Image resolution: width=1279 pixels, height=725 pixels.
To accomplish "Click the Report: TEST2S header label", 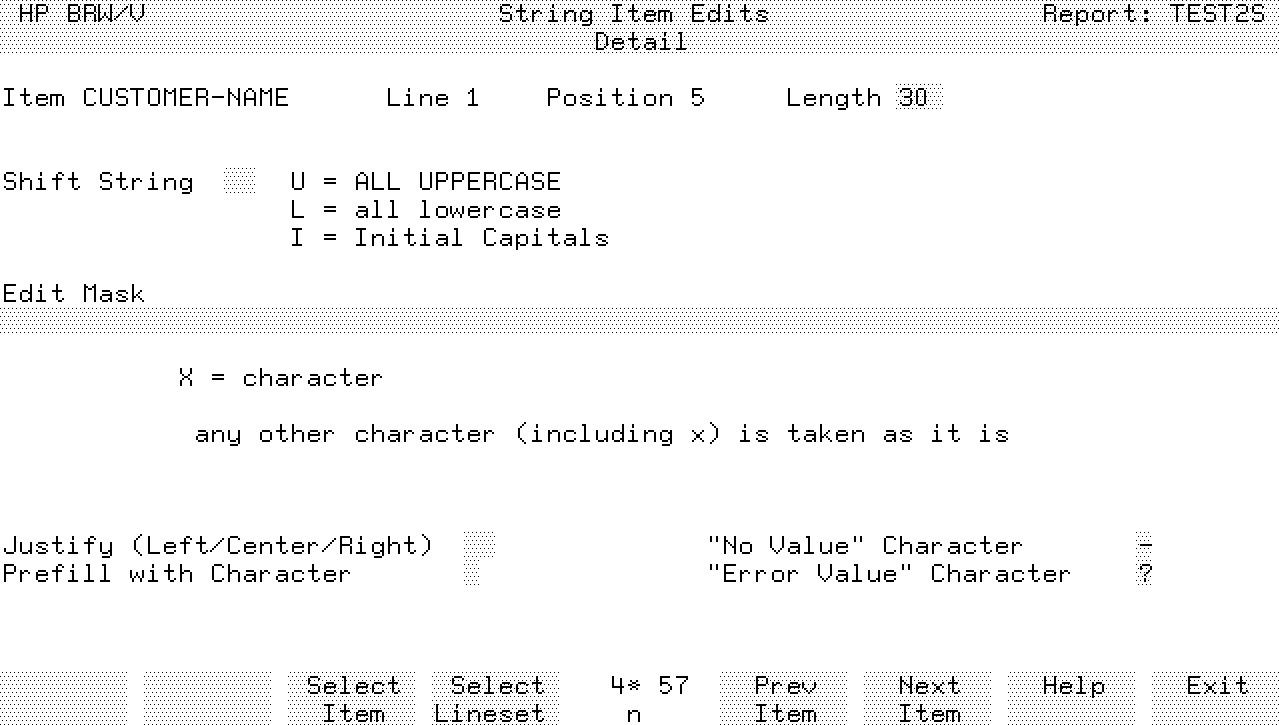I will (x=1154, y=14).
